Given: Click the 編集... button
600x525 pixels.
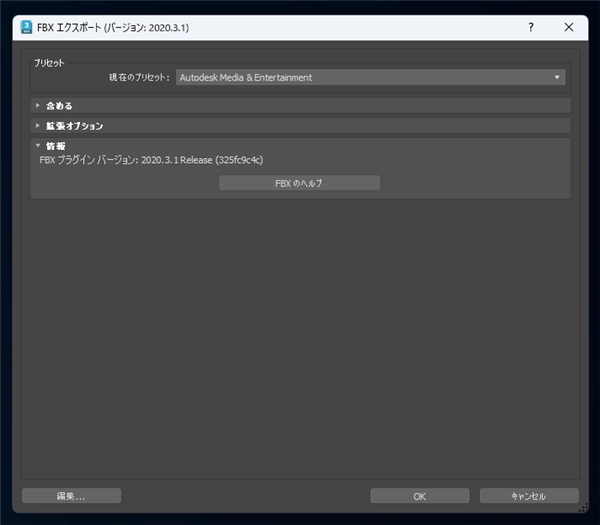Looking at the screenshot, I should [72, 496].
